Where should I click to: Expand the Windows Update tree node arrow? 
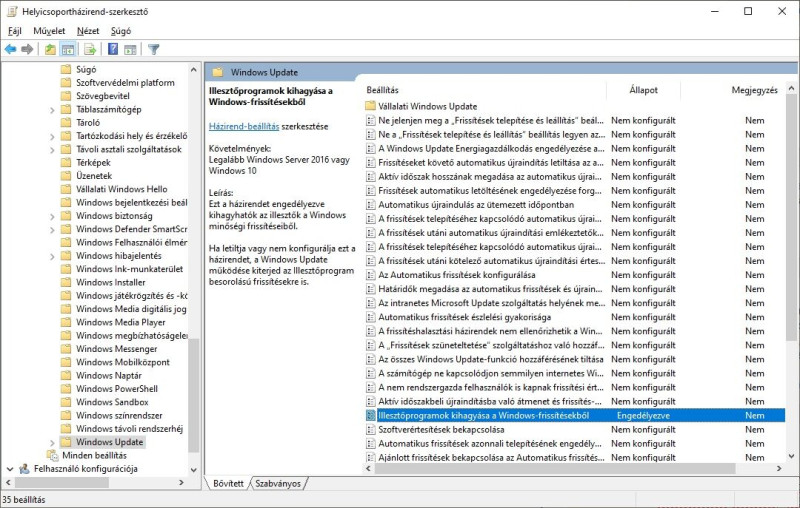[x=52, y=442]
